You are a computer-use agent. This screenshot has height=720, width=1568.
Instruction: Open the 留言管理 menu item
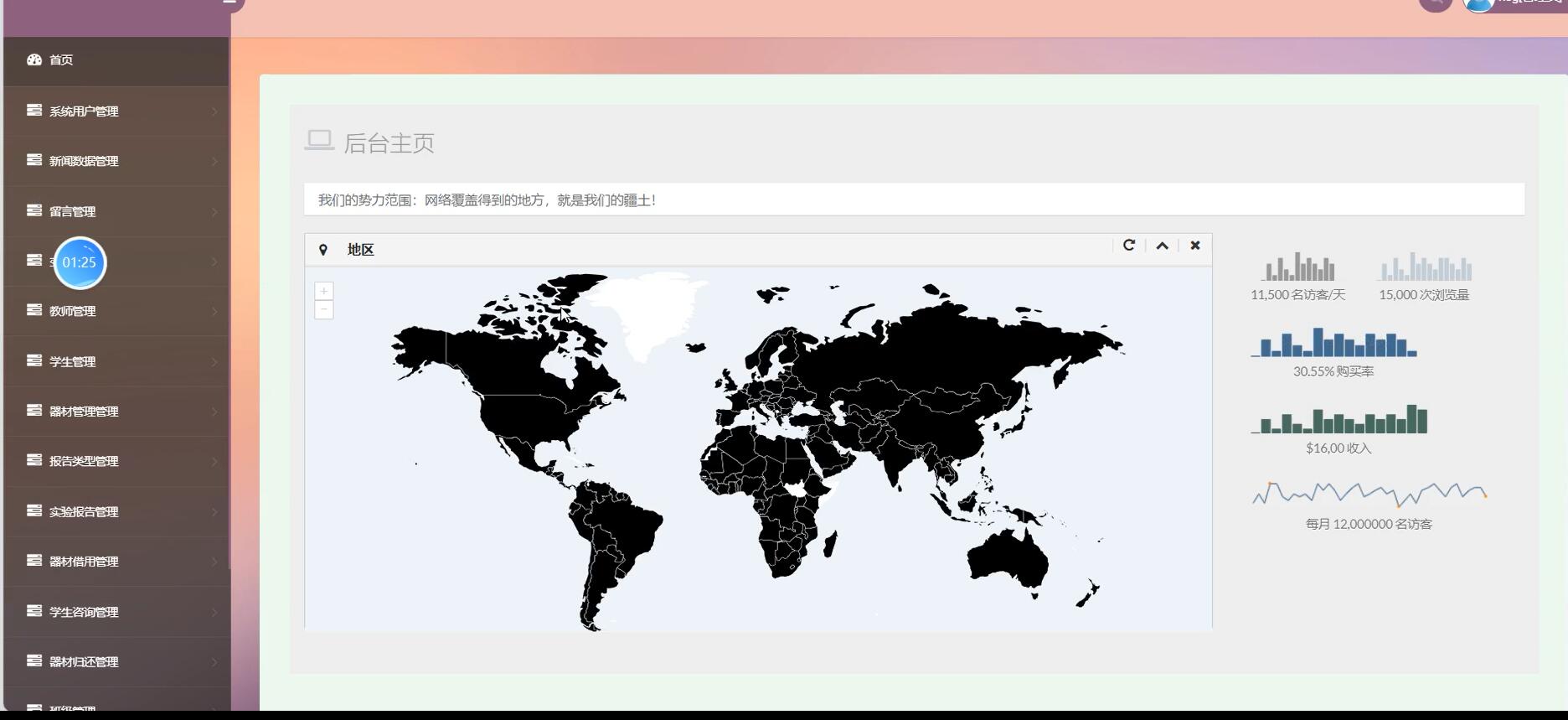pos(73,211)
